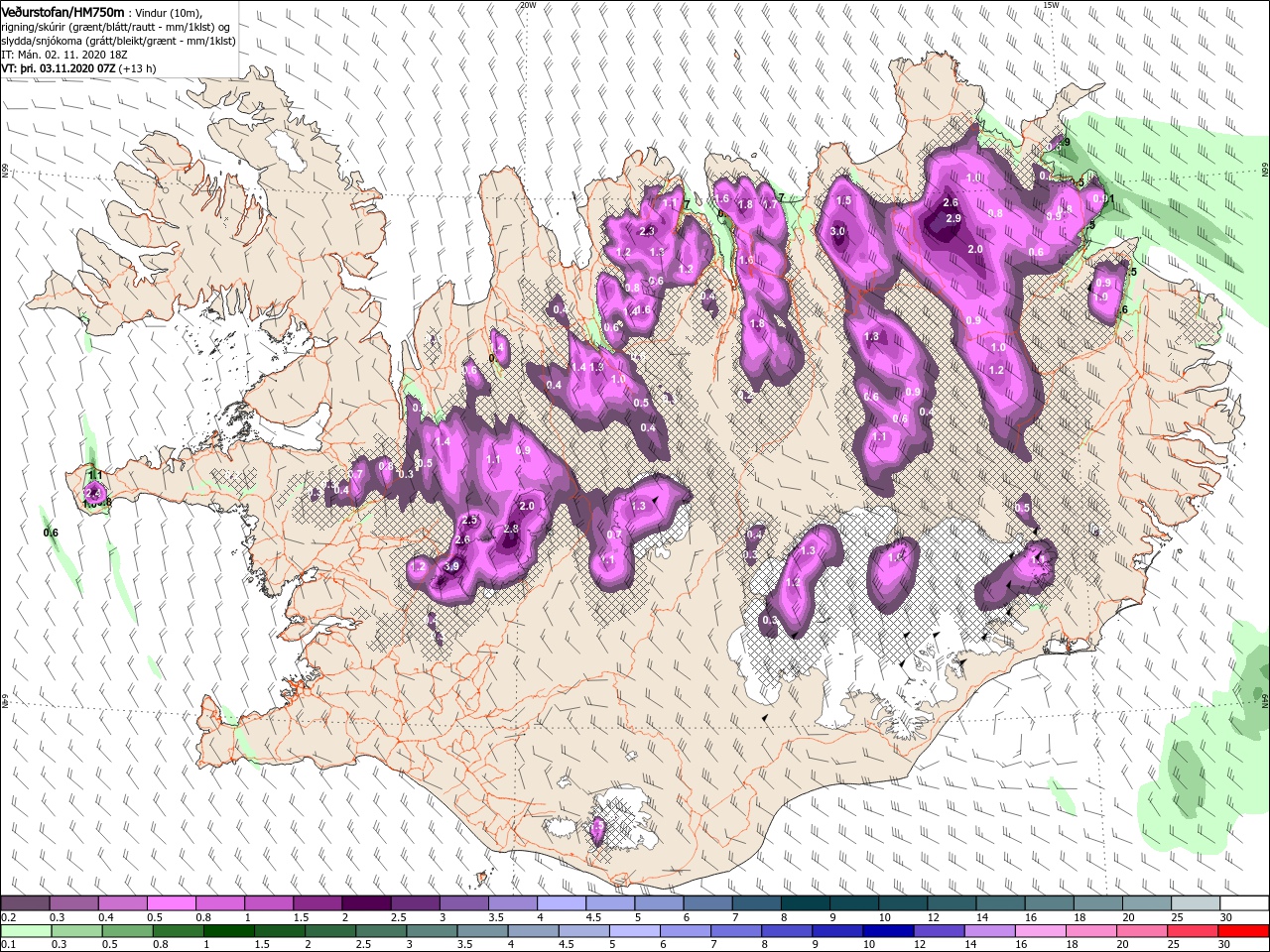Select upper legend pale grey swatch 25 to 30
Image resolution: width=1270 pixels, height=952 pixels.
point(1197,903)
